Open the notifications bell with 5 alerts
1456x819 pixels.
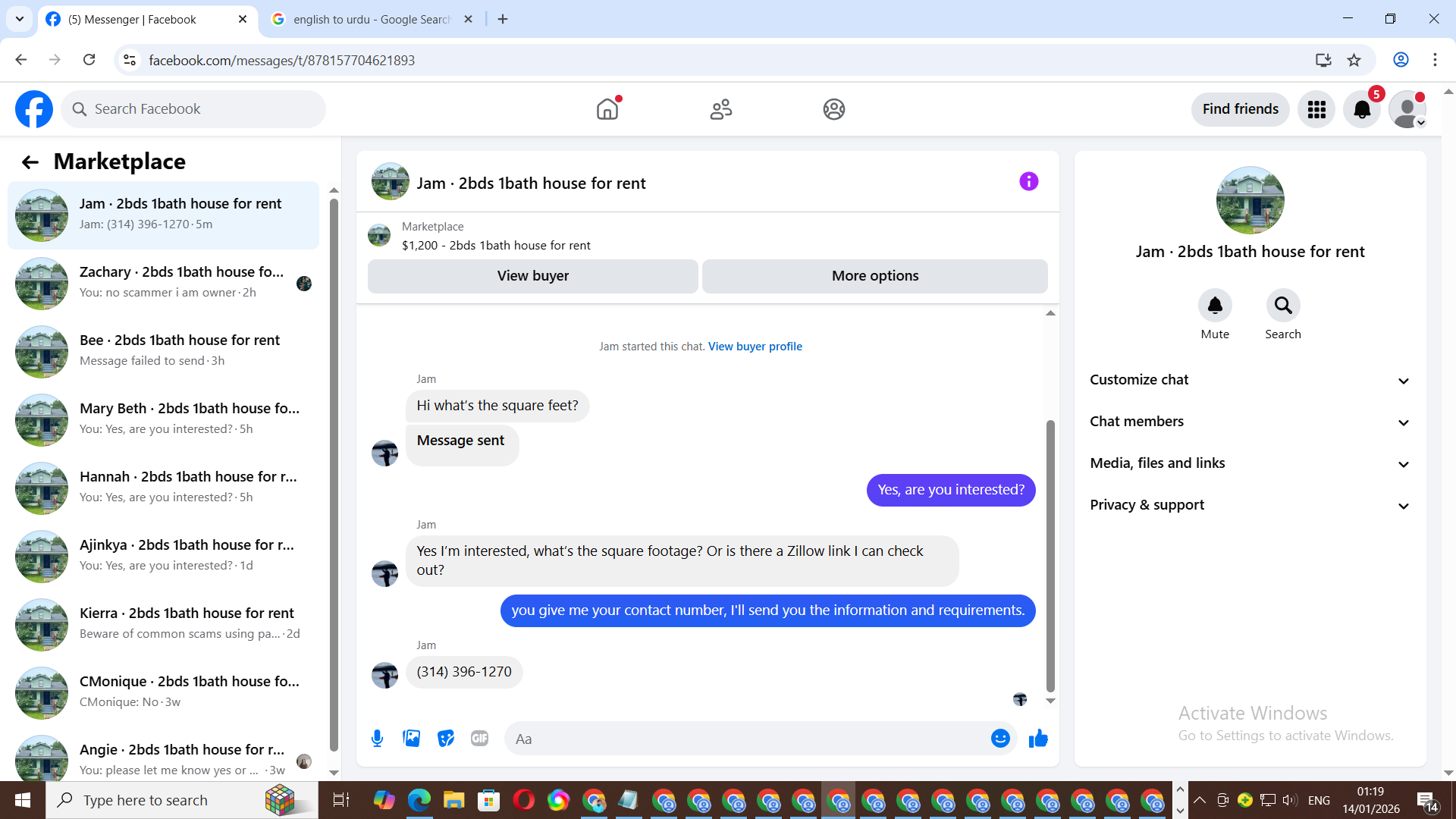pyautogui.click(x=1362, y=109)
